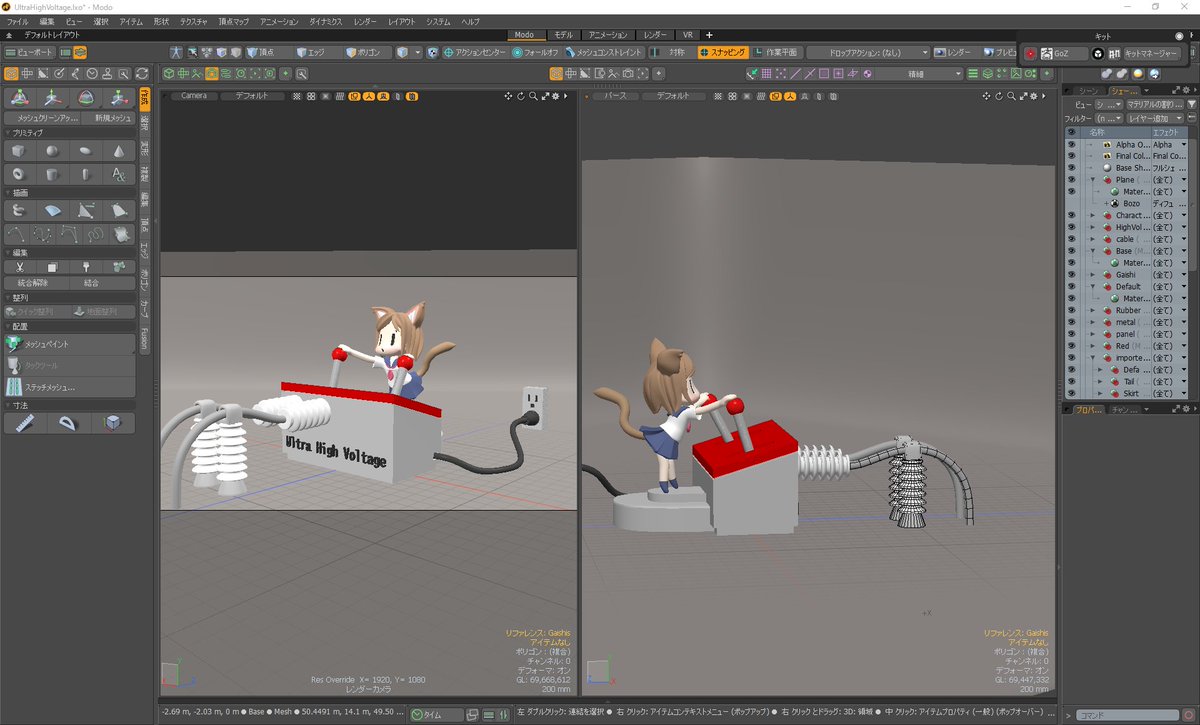1200x725 pixels.
Task: Select the Dimensions cube tool under 寸法
Action: (x=113, y=424)
